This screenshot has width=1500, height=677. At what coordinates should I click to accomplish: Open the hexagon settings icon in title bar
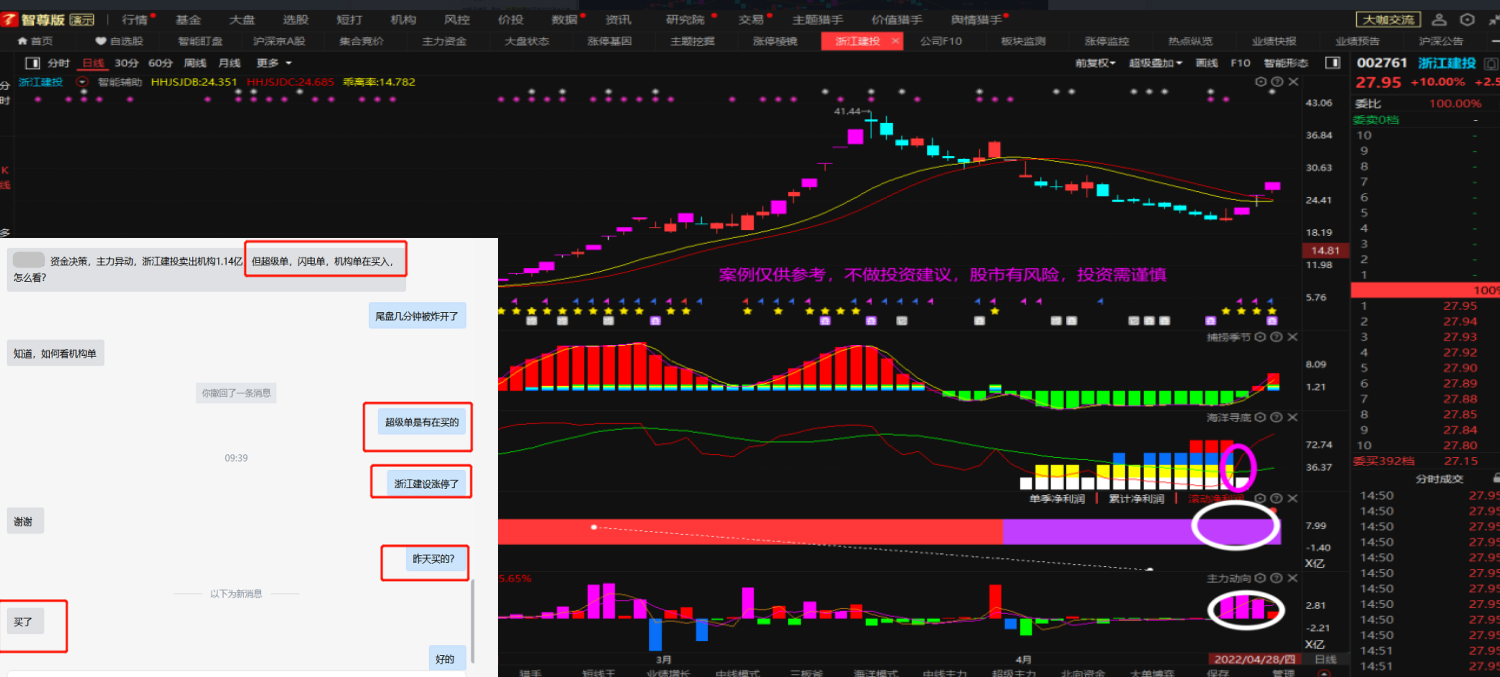click(1466, 19)
